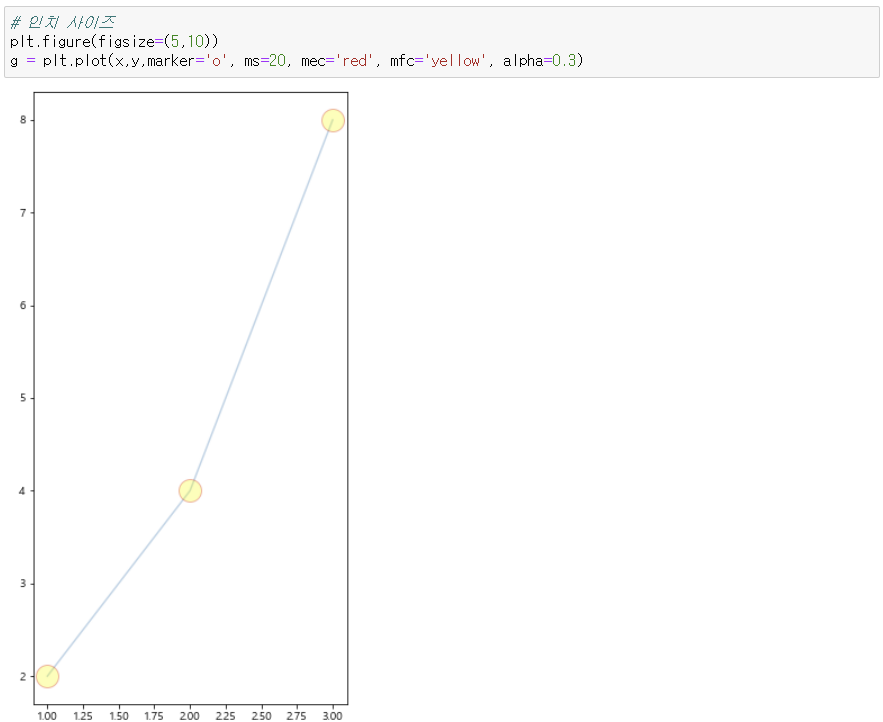This screenshot has height=722, width=883.
Task: Click the Korean comment line in the cell
Action: point(63,23)
